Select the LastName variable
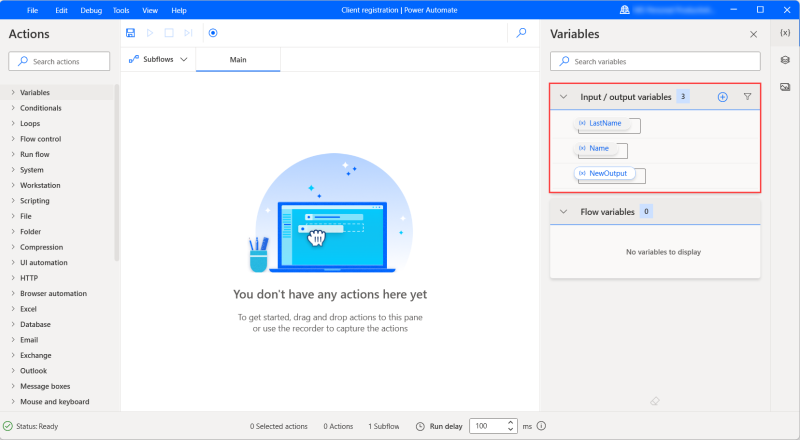This screenshot has width=800, height=440. (601, 123)
